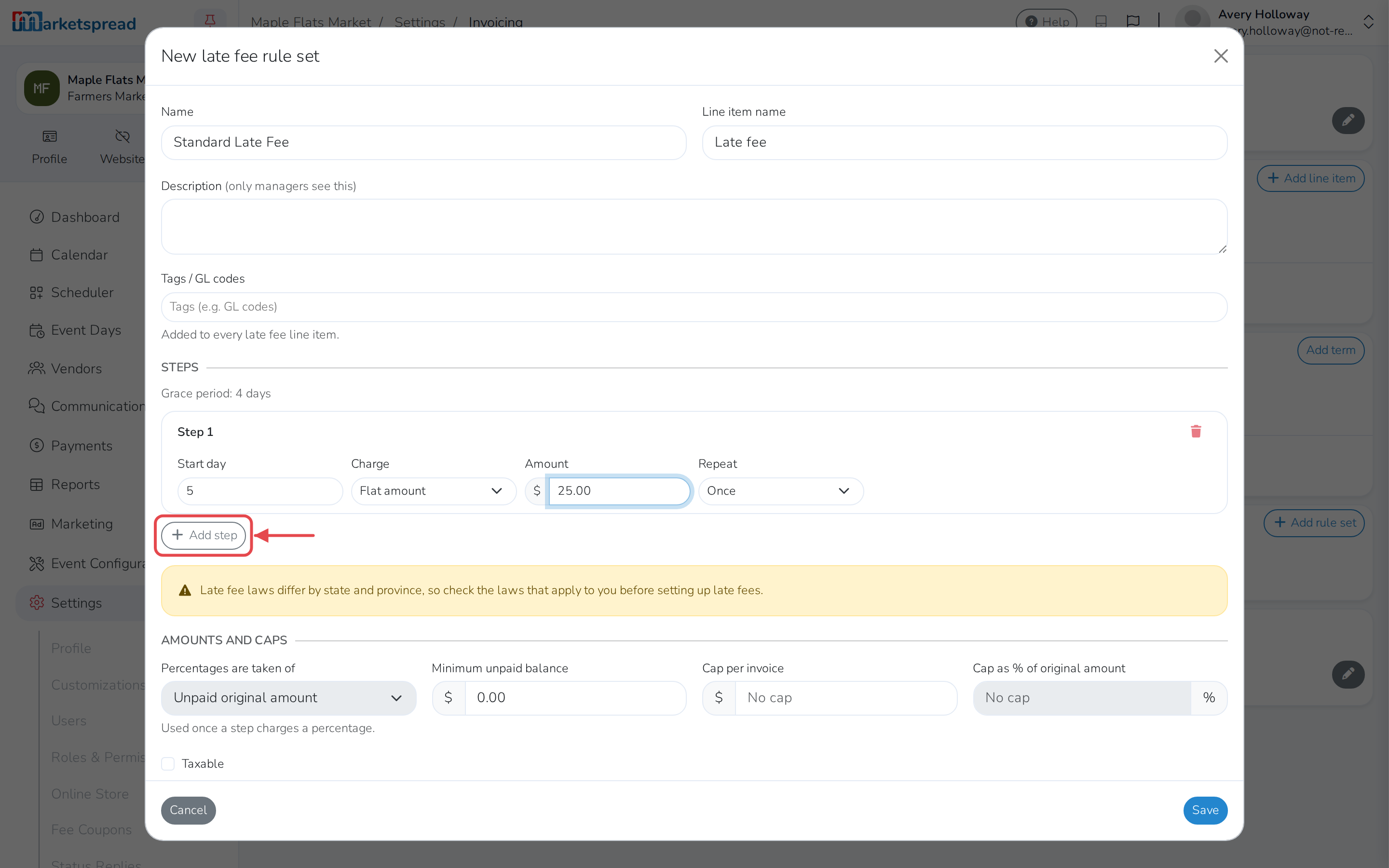1389x868 pixels.
Task: Open Calendar in the sidebar
Action: [x=79, y=255]
